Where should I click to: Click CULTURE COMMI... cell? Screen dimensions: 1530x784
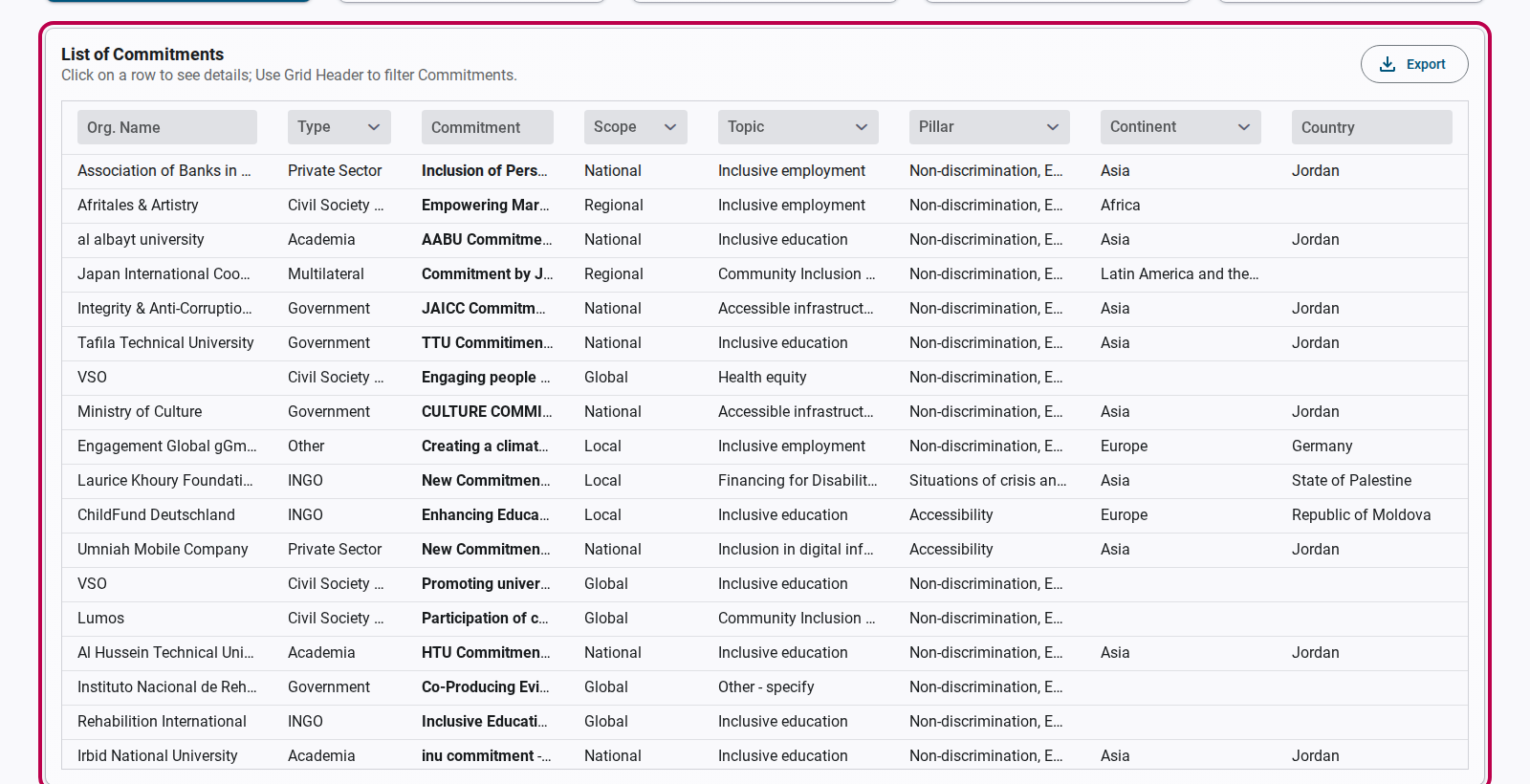tap(487, 412)
